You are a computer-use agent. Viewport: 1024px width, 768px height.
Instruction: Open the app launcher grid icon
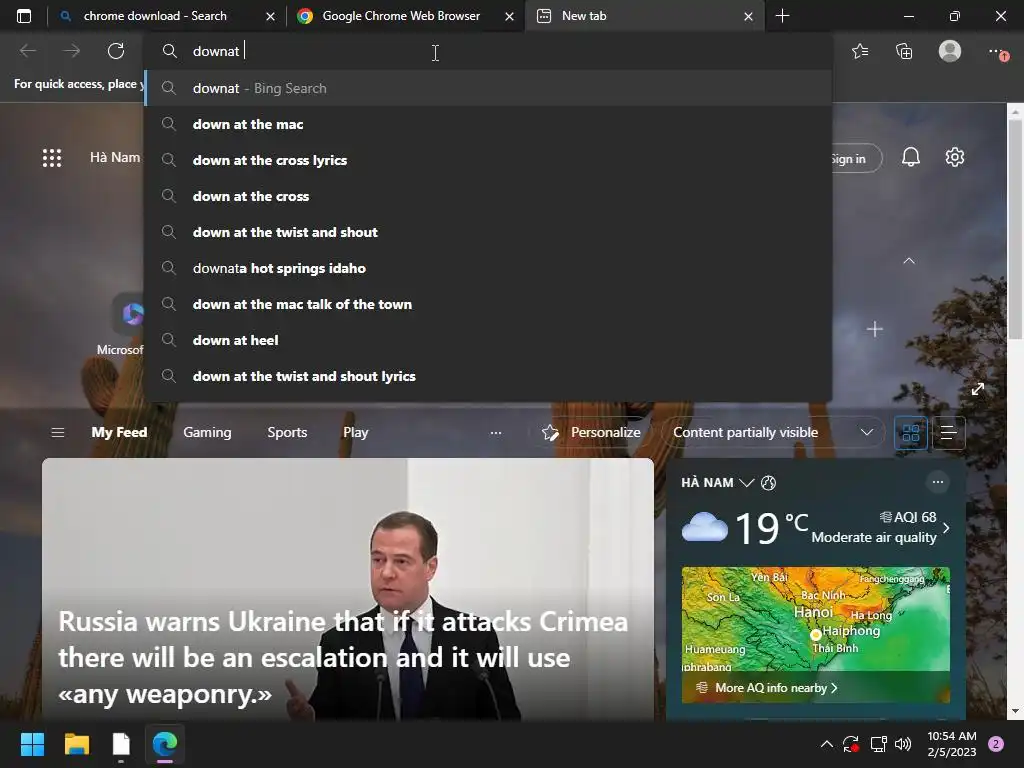[x=52, y=157]
